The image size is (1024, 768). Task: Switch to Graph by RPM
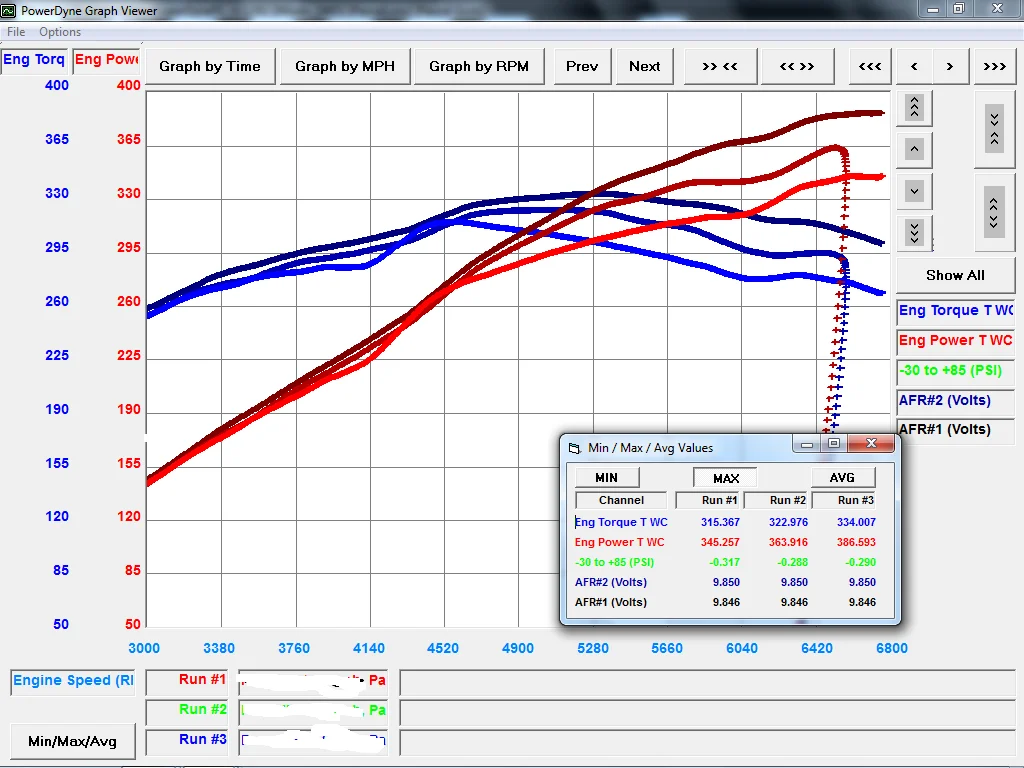coord(479,66)
